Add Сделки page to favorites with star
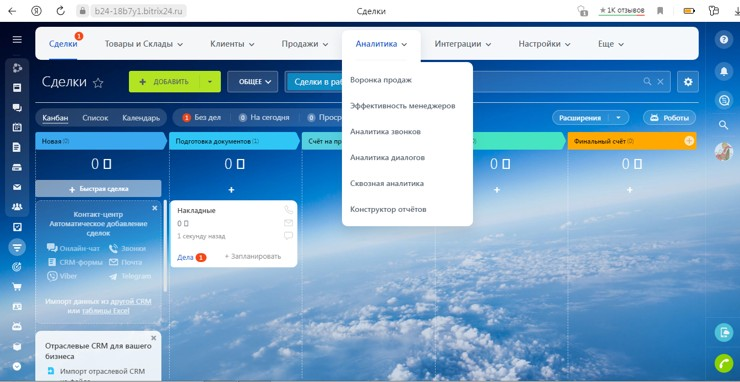The image size is (740, 382). (98, 83)
